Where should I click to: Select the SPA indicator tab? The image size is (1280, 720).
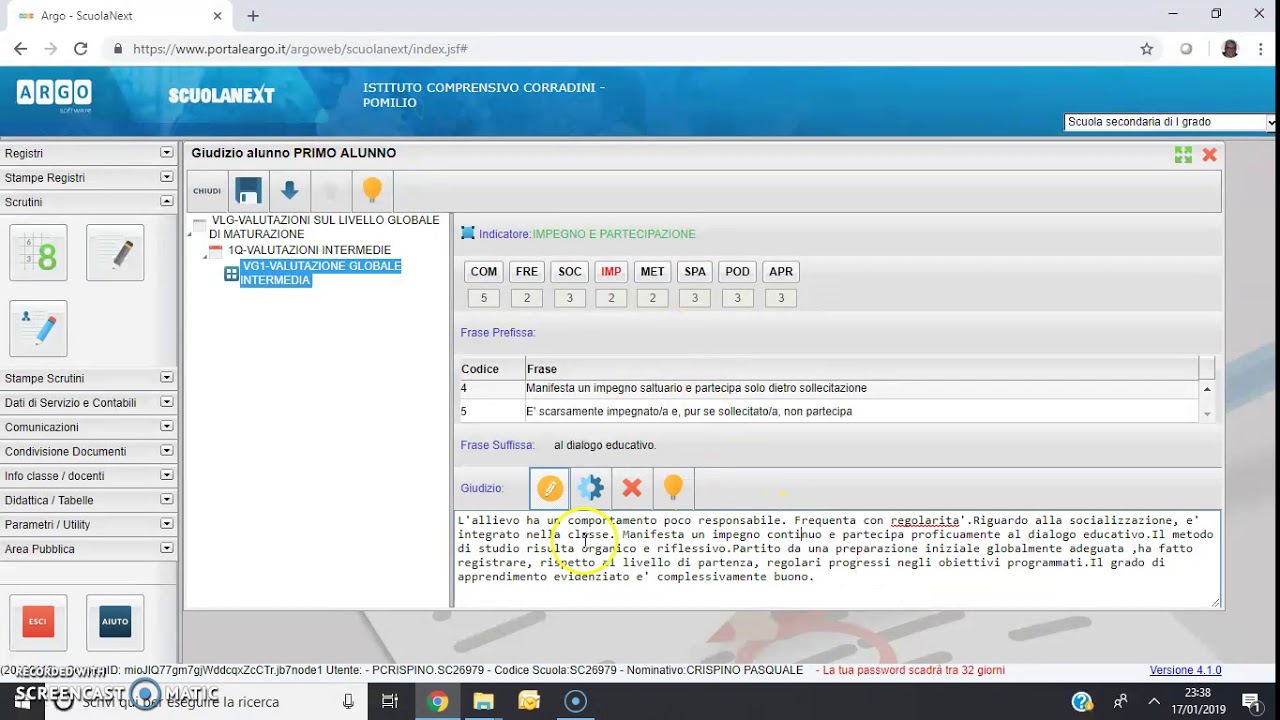click(695, 272)
